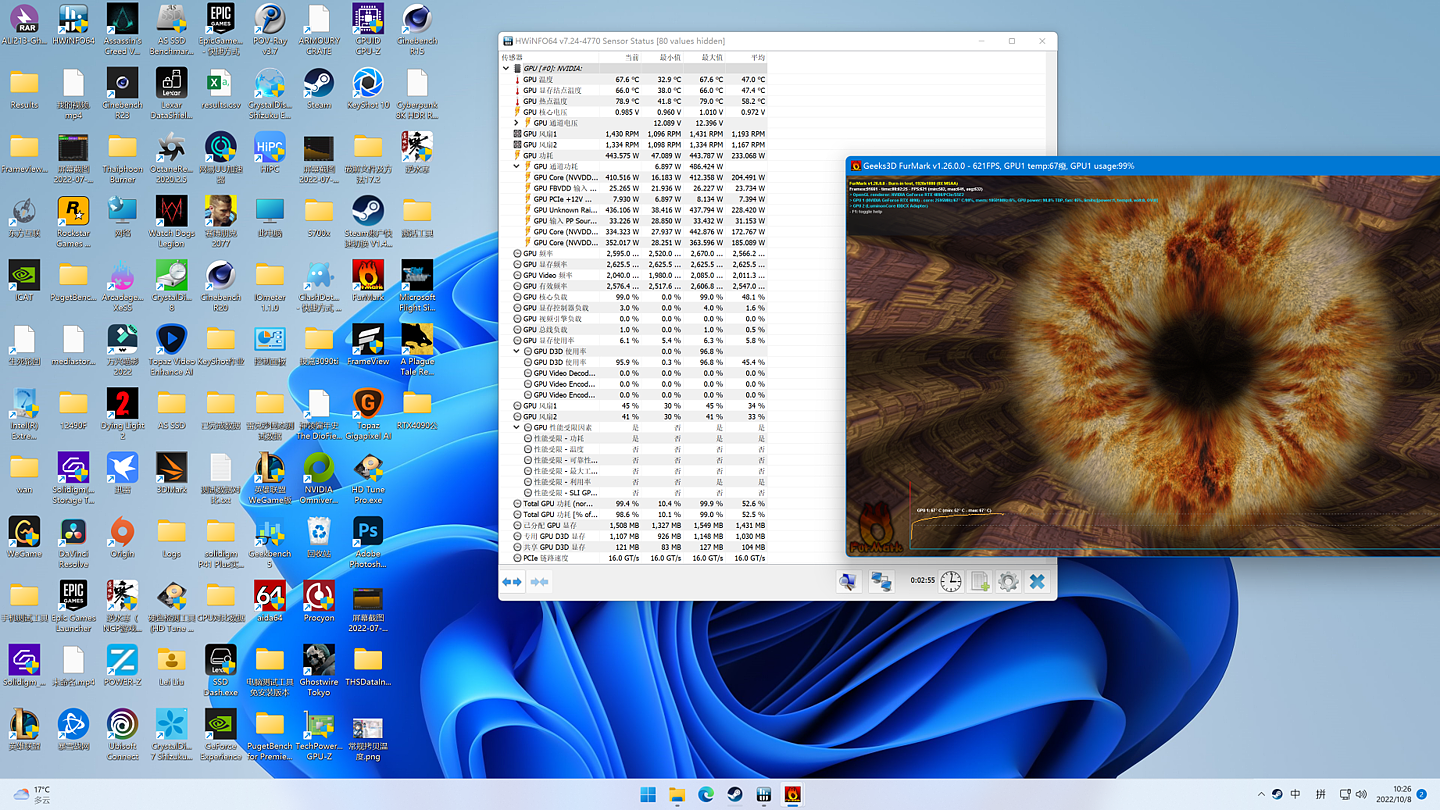Image resolution: width=1440 pixels, height=810 pixels.
Task: Open KeyShot 10 desktop icon
Action: tap(367, 88)
